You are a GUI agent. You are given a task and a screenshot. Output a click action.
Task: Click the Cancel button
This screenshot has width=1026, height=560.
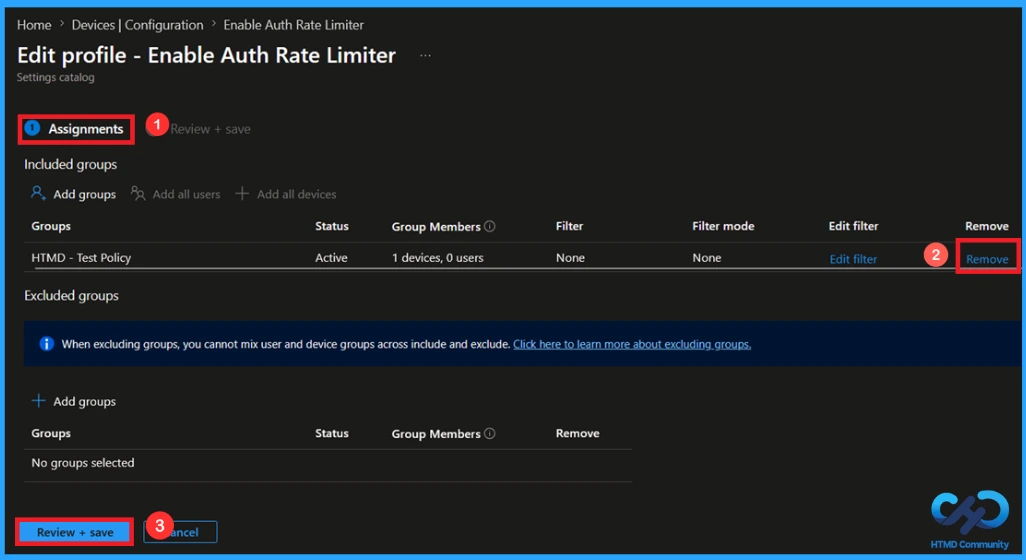pos(181,533)
